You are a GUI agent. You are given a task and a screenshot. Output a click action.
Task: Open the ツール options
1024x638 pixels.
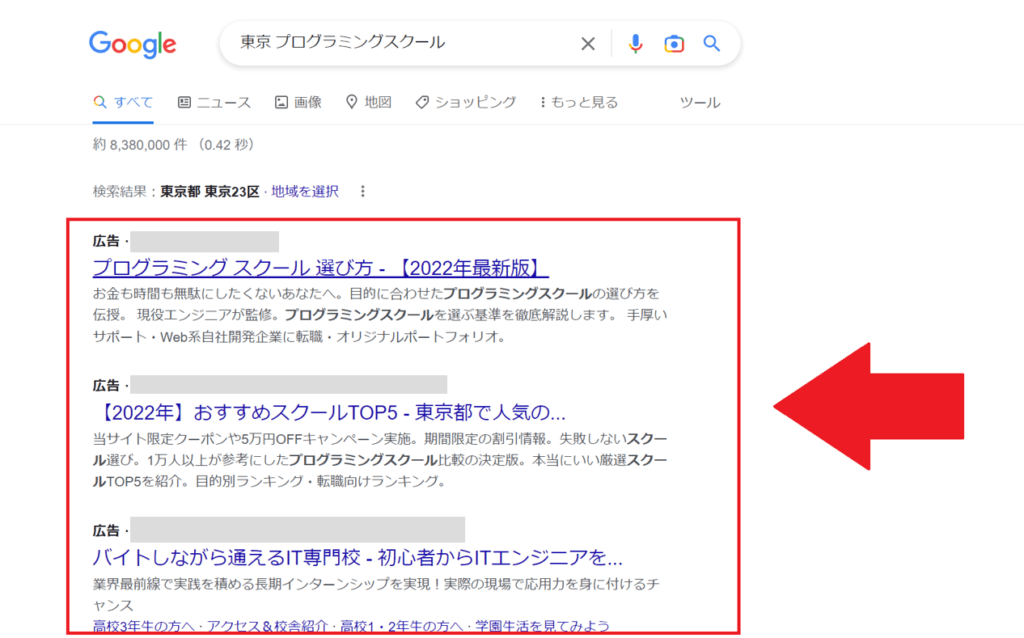pos(699,103)
